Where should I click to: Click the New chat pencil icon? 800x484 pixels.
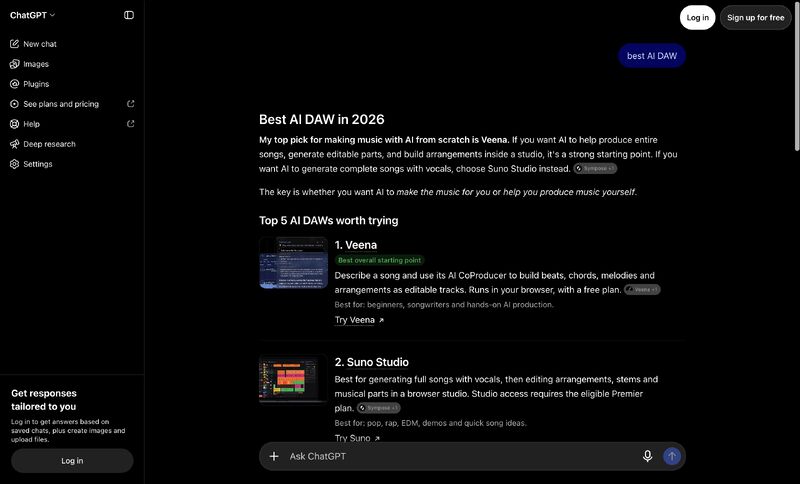click(x=14, y=44)
